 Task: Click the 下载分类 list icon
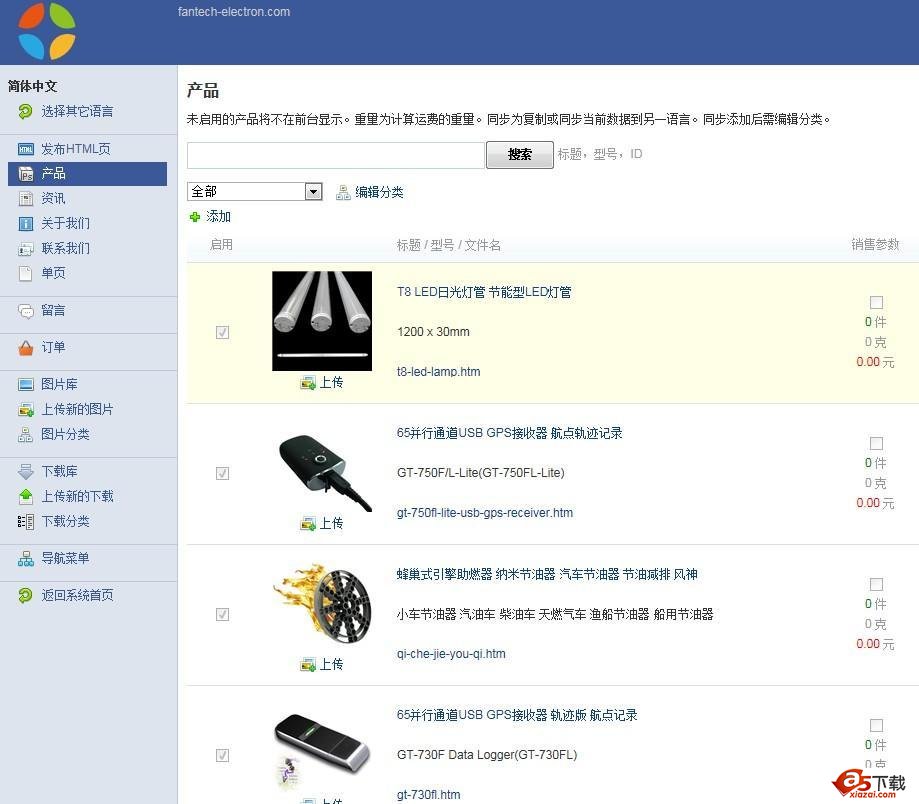25,522
